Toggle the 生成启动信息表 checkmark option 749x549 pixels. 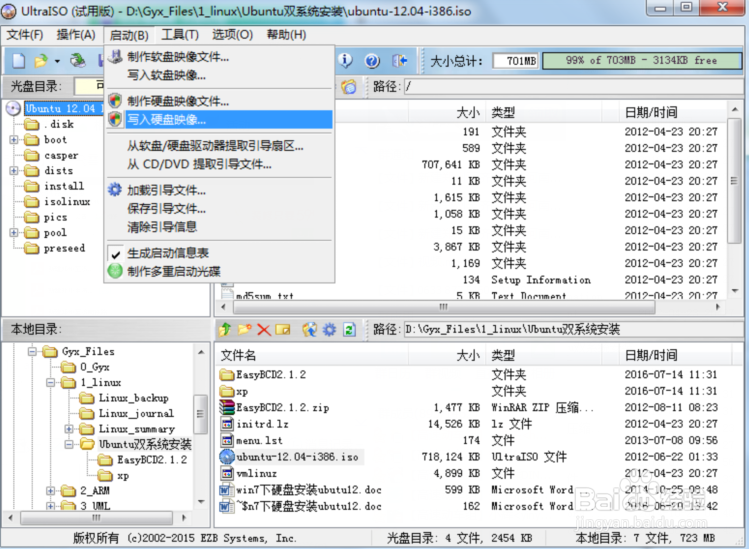(x=220, y=253)
